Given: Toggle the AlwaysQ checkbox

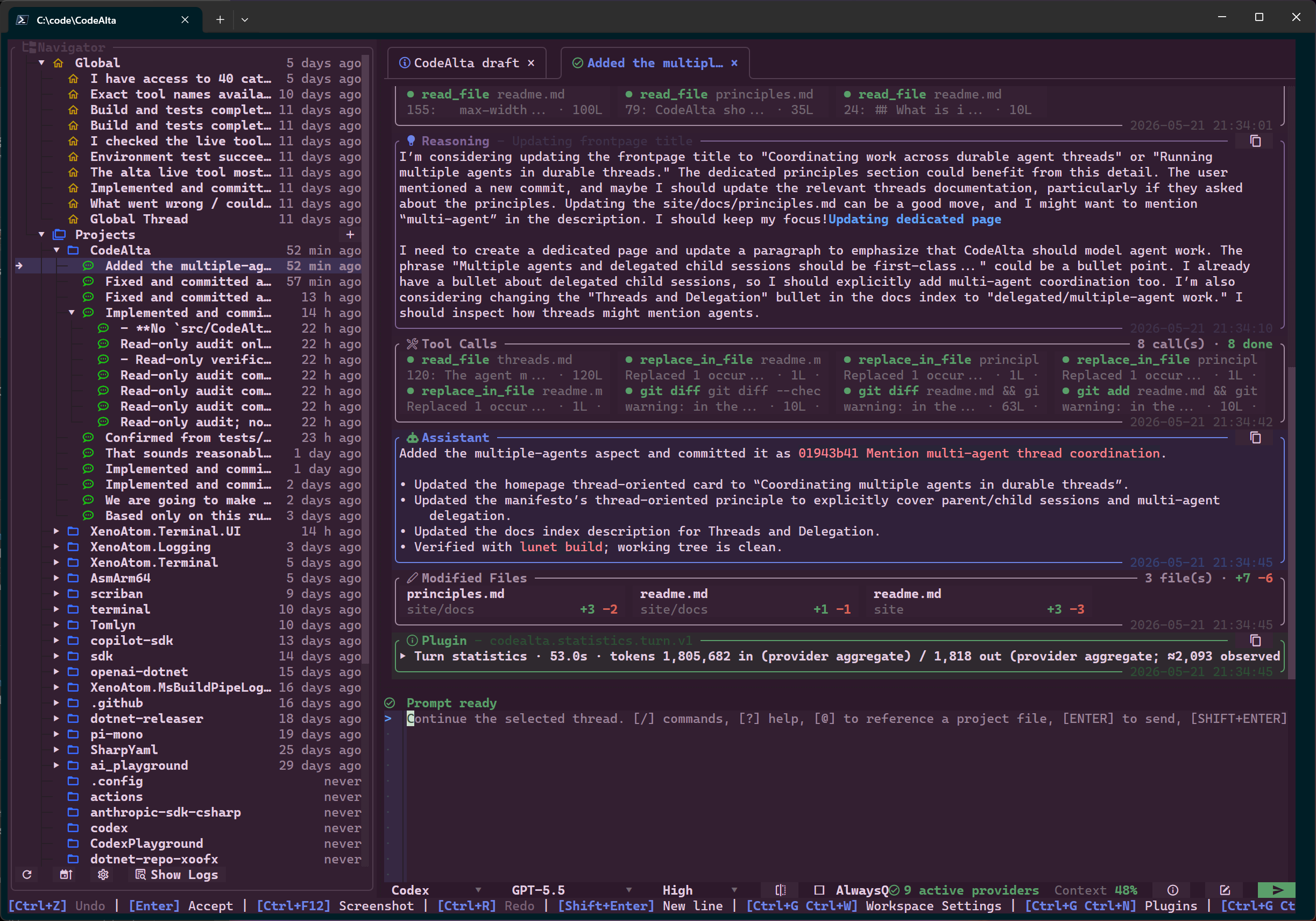Looking at the screenshot, I should (819, 890).
